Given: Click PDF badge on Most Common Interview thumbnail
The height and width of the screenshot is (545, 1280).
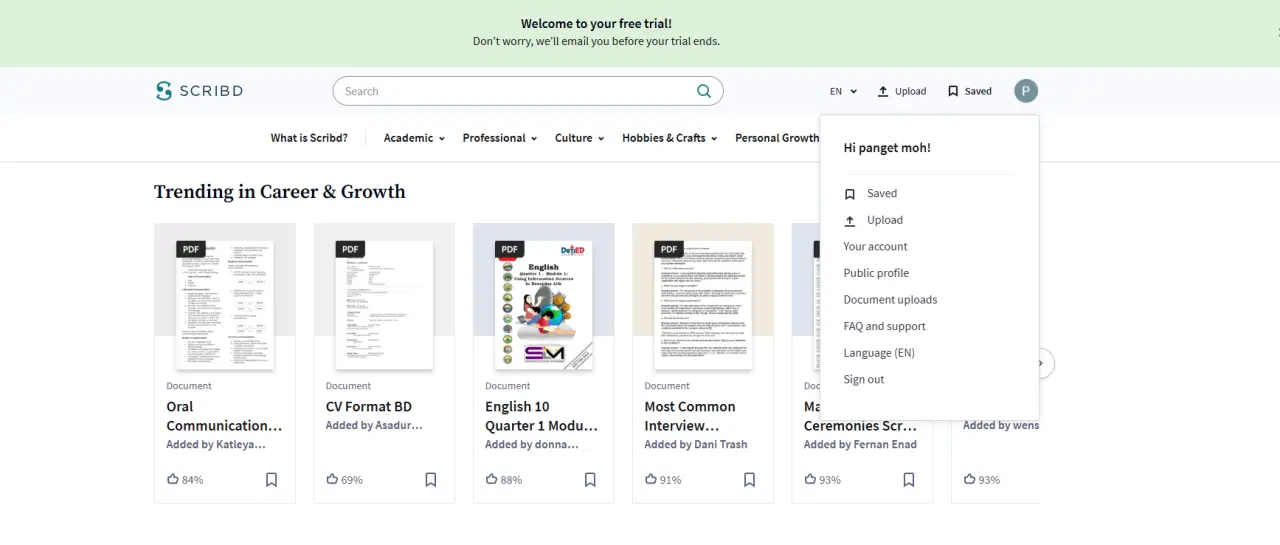Looking at the screenshot, I should coord(669,249).
